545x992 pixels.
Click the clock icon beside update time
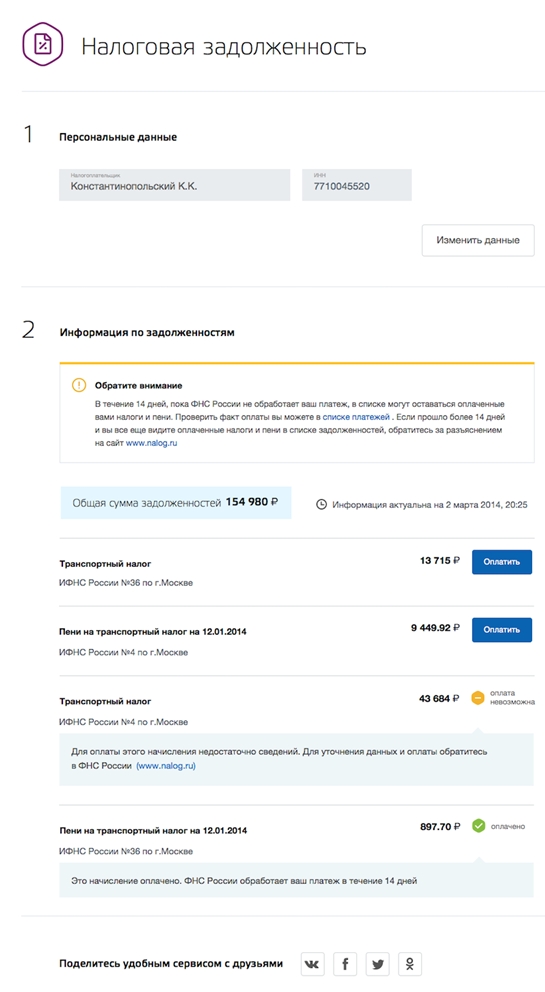[322, 504]
